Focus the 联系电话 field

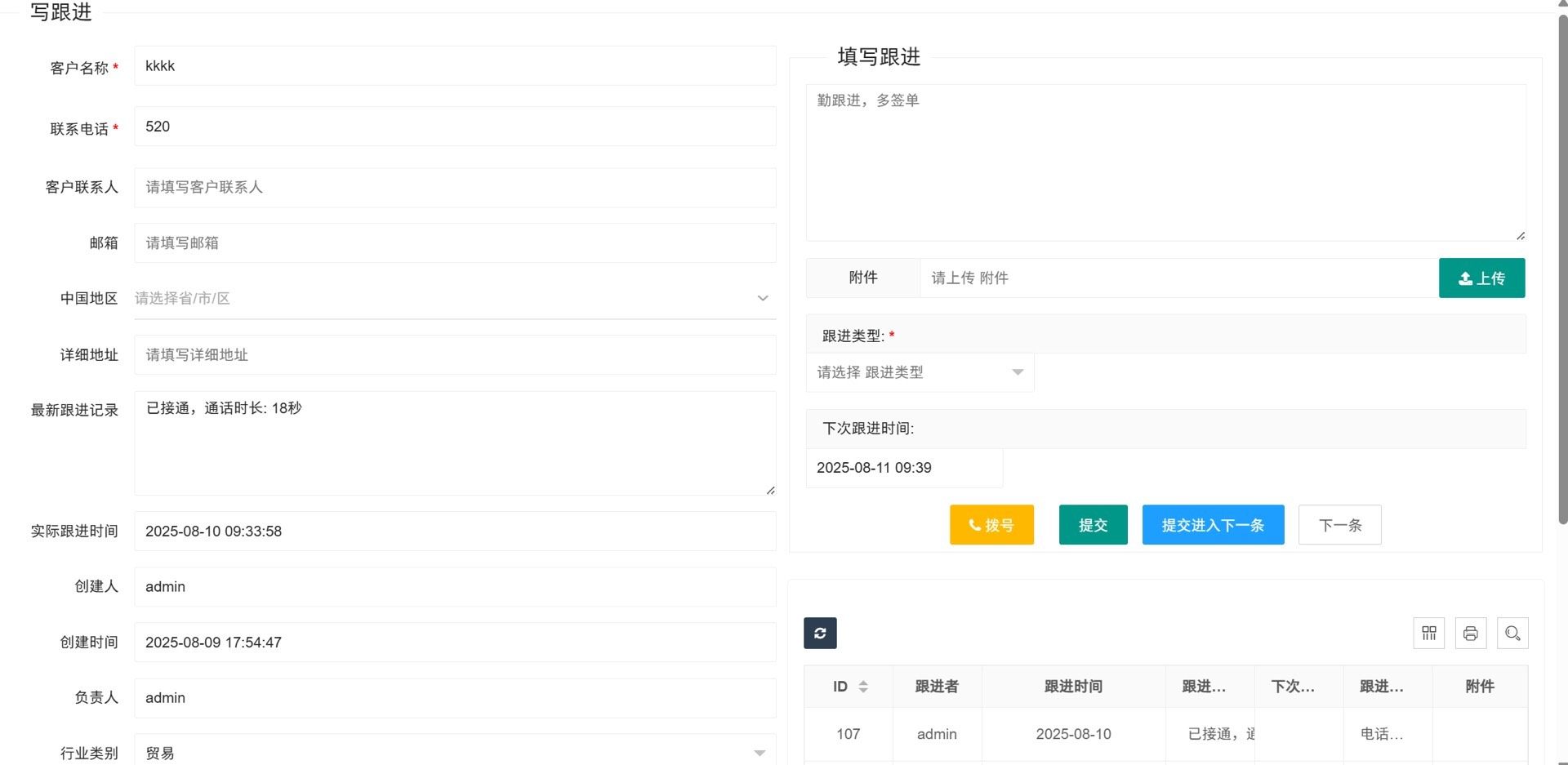454,127
